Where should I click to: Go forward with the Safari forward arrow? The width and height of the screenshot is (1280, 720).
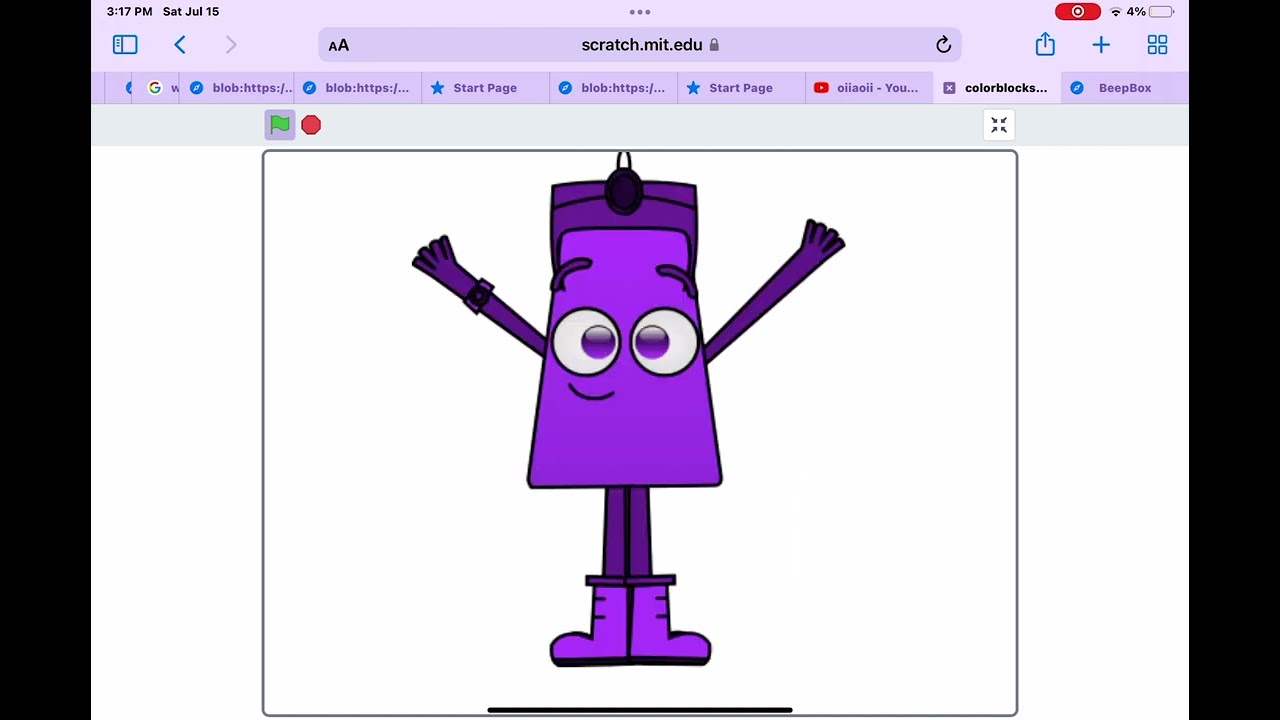[x=231, y=45]
